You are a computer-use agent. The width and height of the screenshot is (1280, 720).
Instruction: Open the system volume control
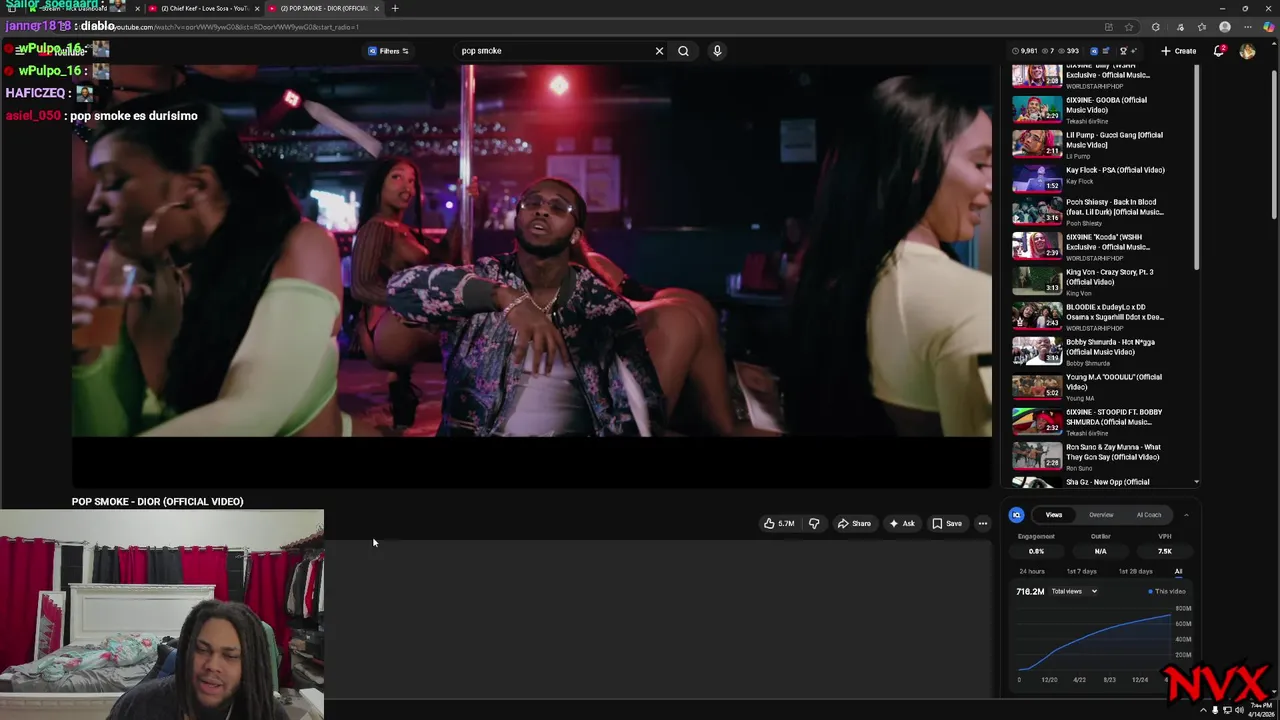tap(1239, 710)
